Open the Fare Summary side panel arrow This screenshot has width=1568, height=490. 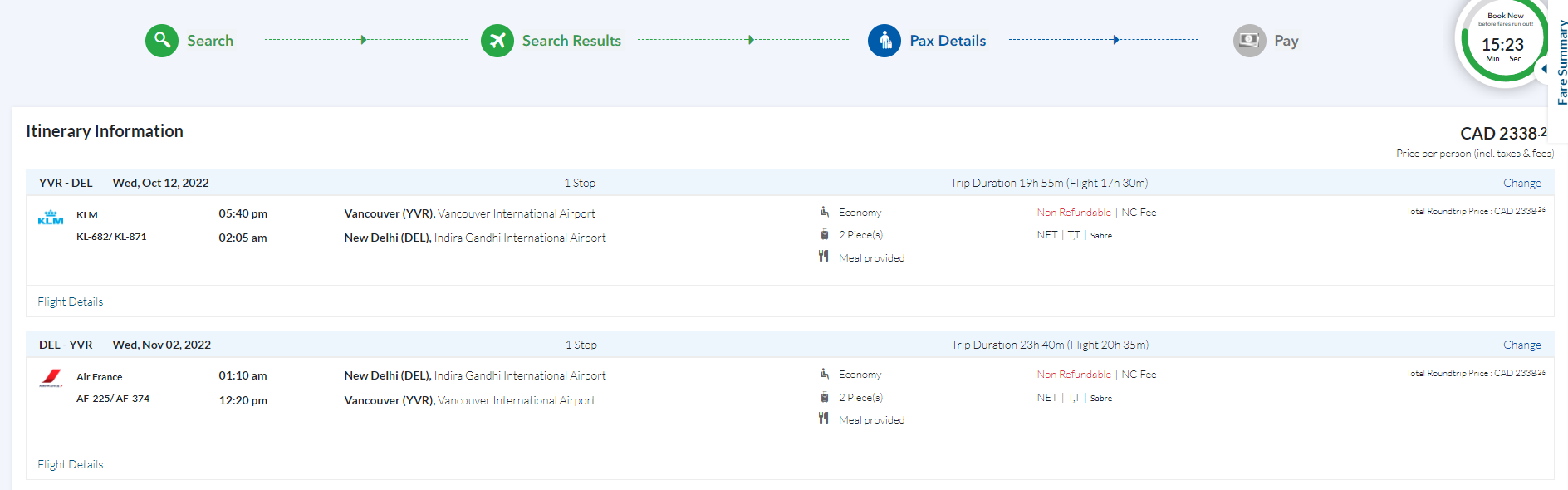point(1544,69)
